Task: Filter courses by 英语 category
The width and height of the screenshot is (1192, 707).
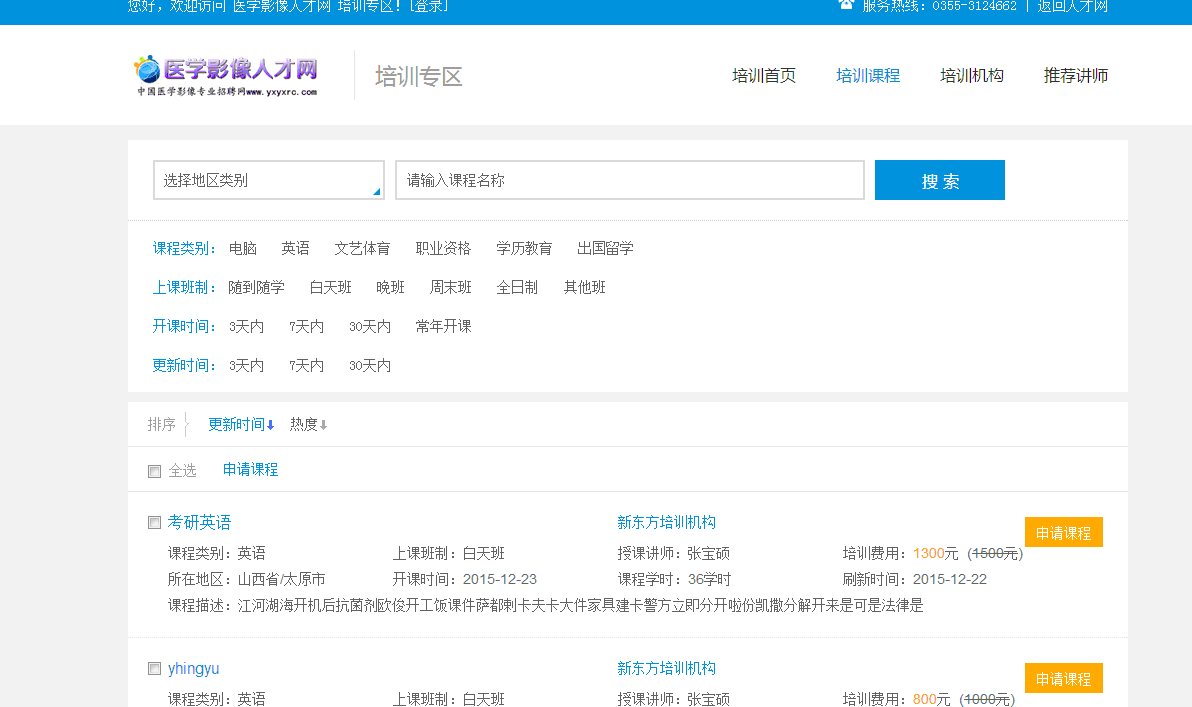Action: (x=296, y=248)
